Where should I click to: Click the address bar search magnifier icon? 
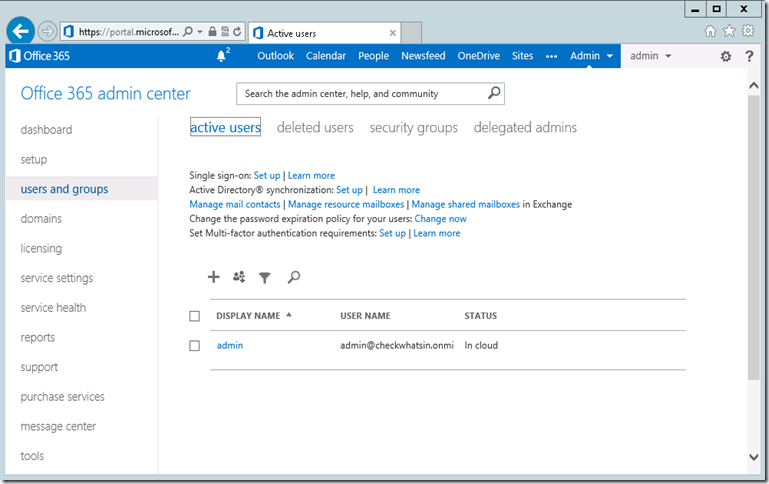click(188, 32)
